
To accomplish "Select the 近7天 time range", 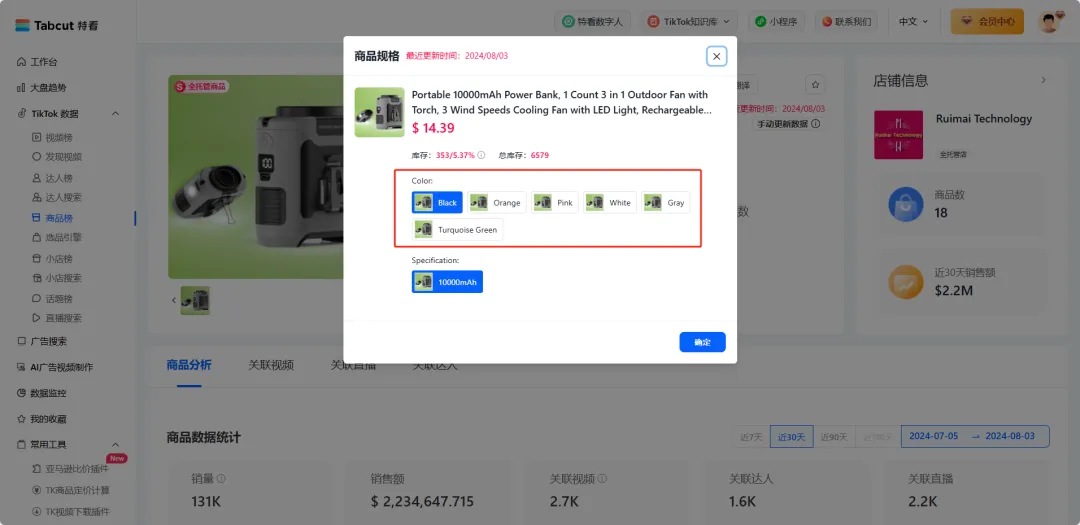I will pyautogui.click(x=751, y=437).
